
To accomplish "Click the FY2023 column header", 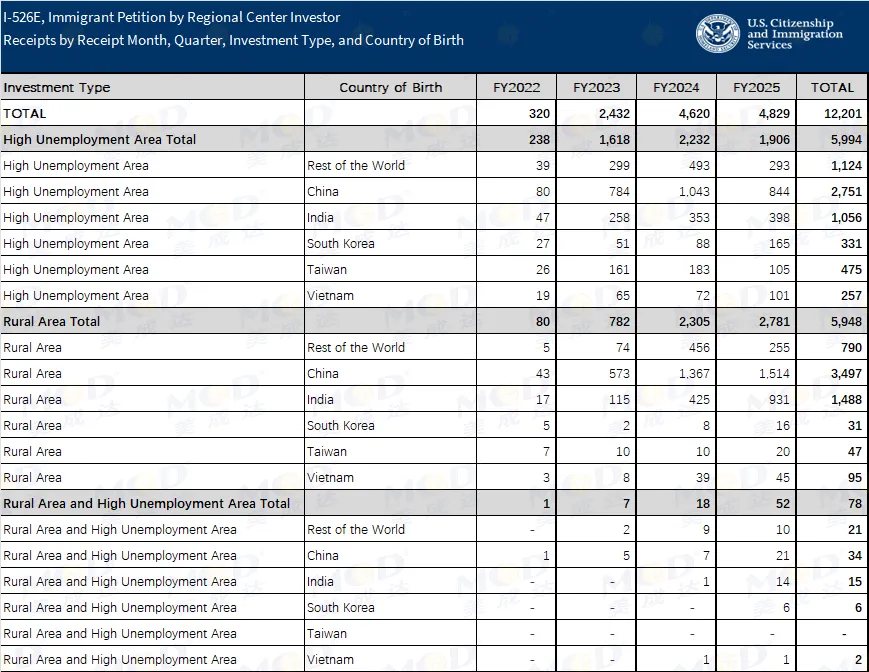I will point(596,87).
